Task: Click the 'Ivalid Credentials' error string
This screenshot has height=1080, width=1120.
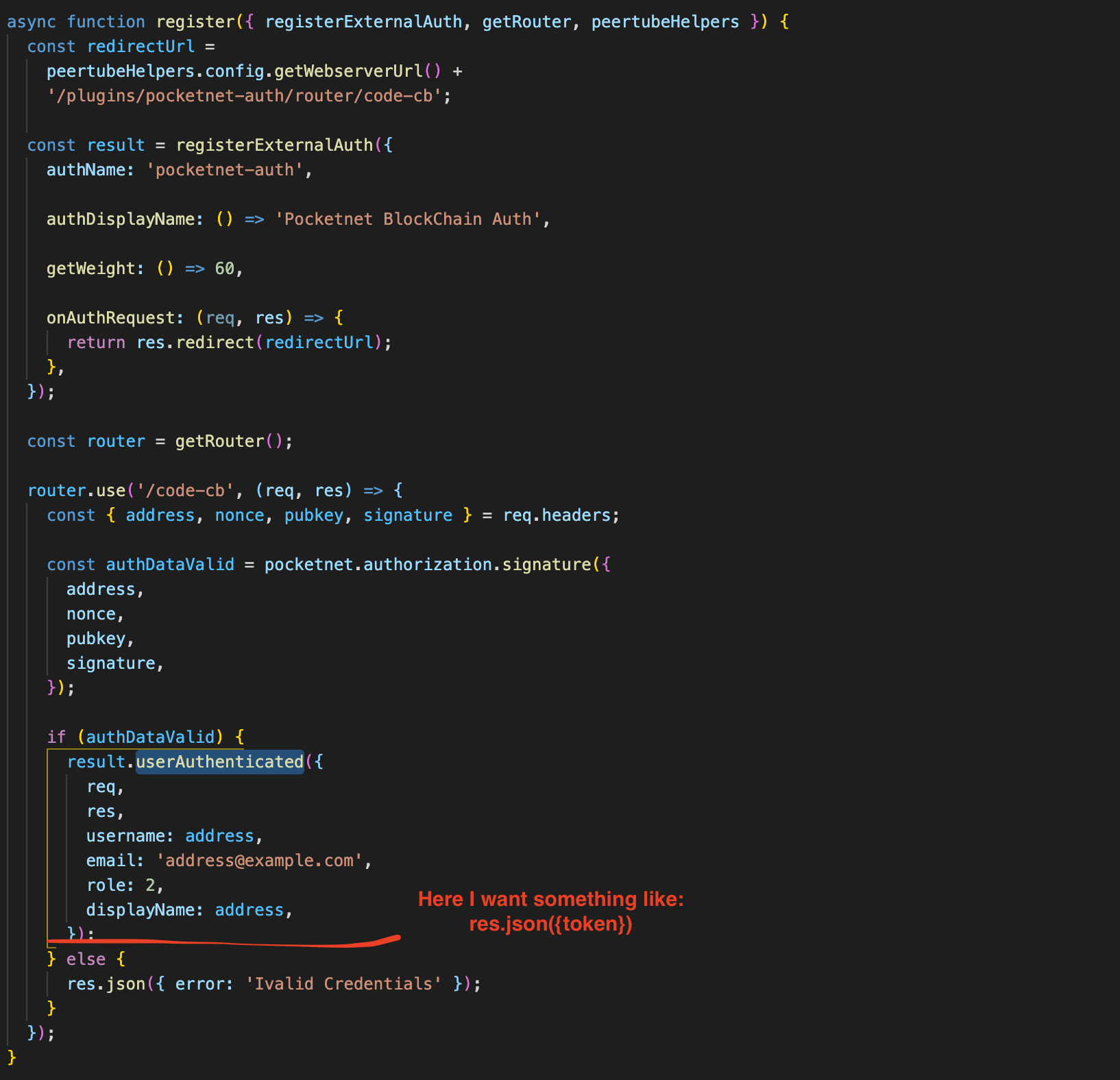Action: click(x=345, y=983)
